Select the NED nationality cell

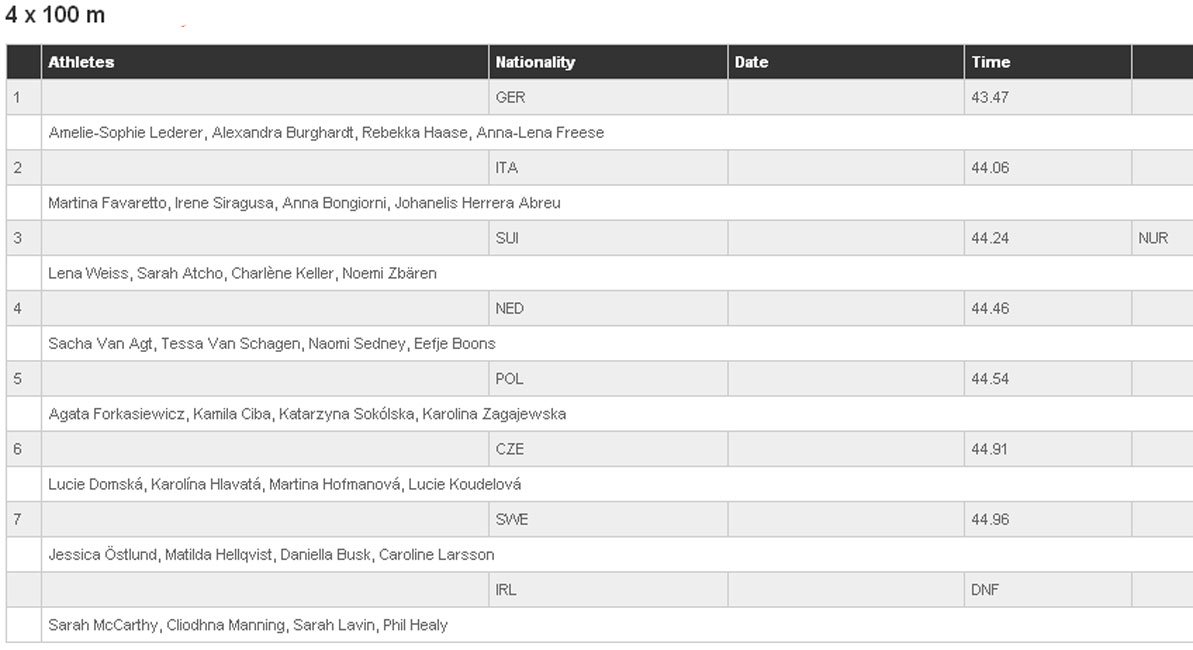click(608, 308)
